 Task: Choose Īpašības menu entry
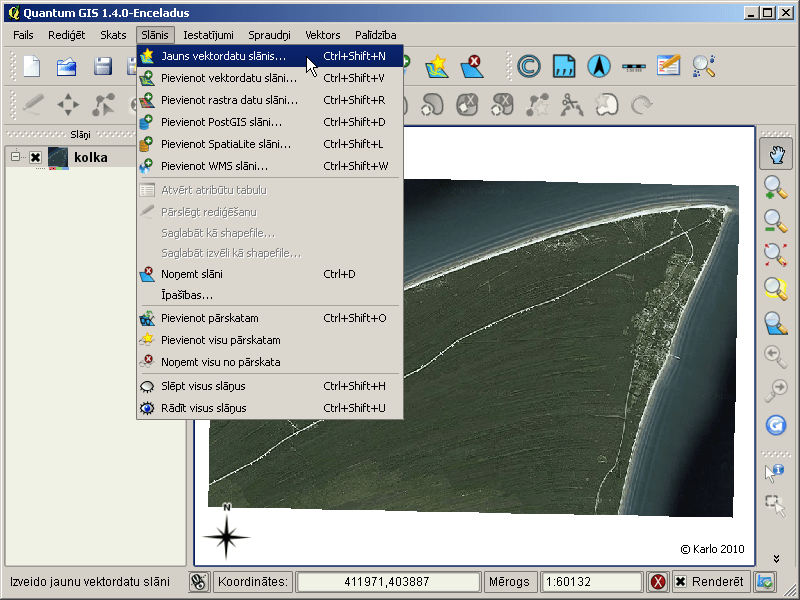click(270, 295)
